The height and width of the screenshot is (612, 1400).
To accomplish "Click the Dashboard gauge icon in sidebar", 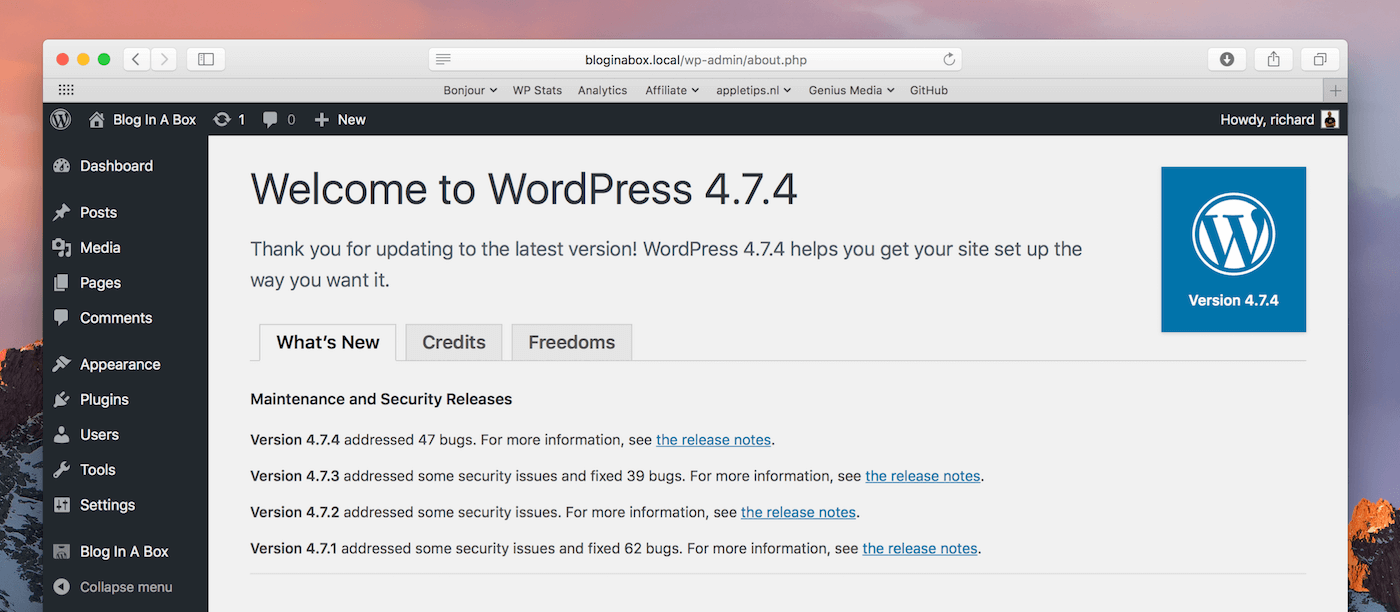I will tap(62, 166).
